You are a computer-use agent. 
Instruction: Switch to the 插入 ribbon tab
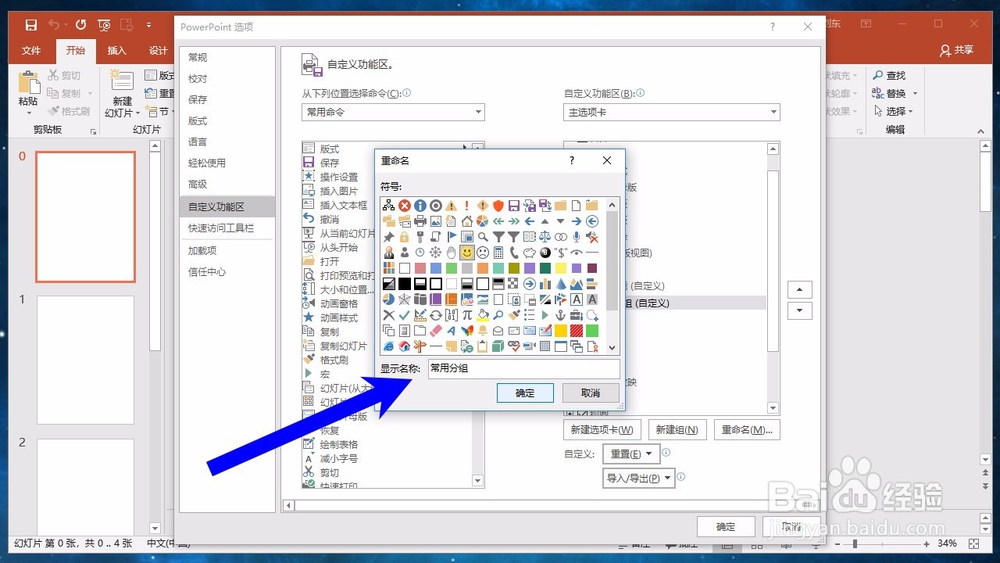[x=117, y=50]
